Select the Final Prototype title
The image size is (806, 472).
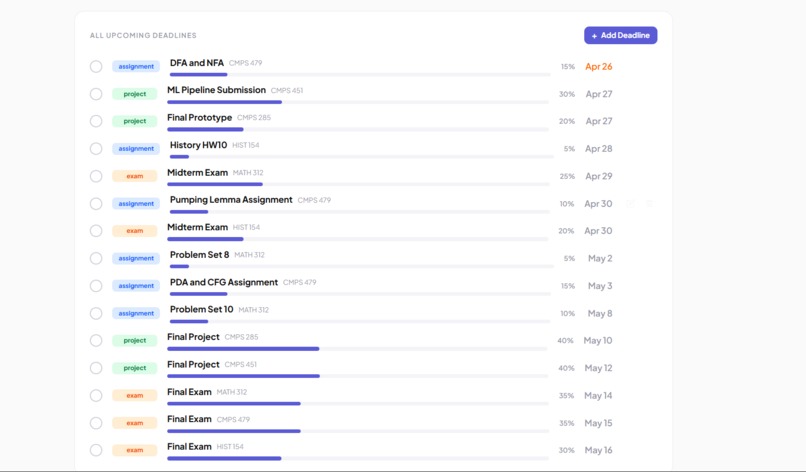point(199,118)
